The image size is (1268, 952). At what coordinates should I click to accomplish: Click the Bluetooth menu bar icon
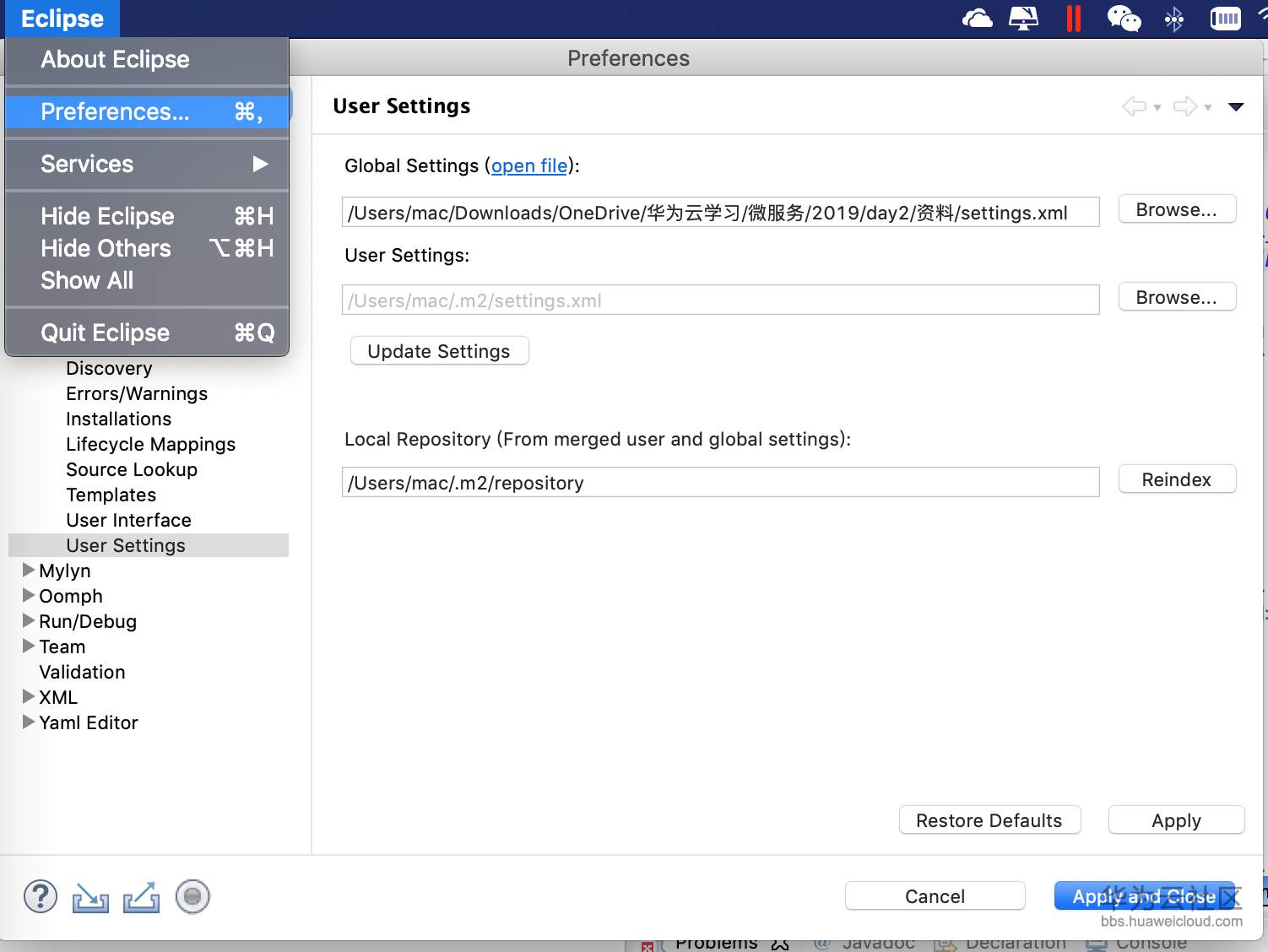(1174, 19)
